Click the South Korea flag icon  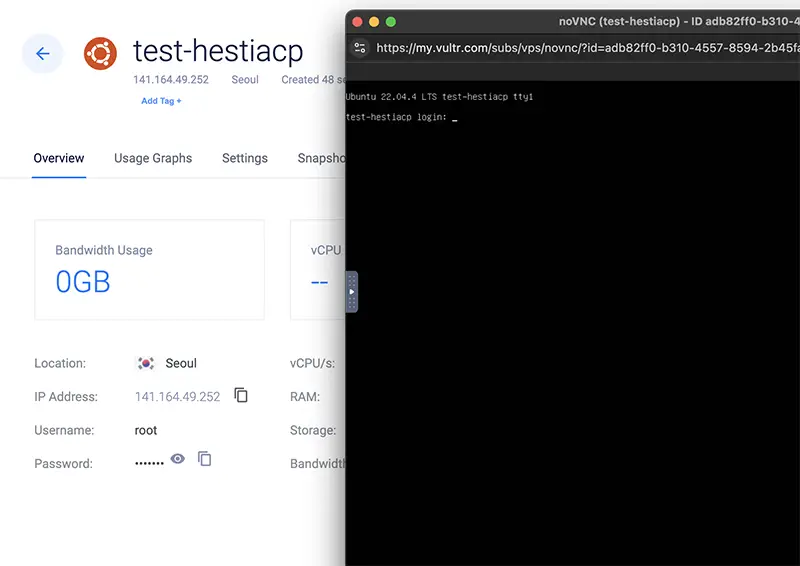[x=146, y=363]
